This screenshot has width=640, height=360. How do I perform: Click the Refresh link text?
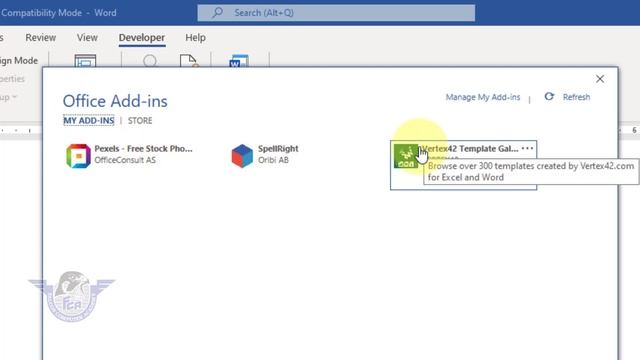[x=576, y=97]
